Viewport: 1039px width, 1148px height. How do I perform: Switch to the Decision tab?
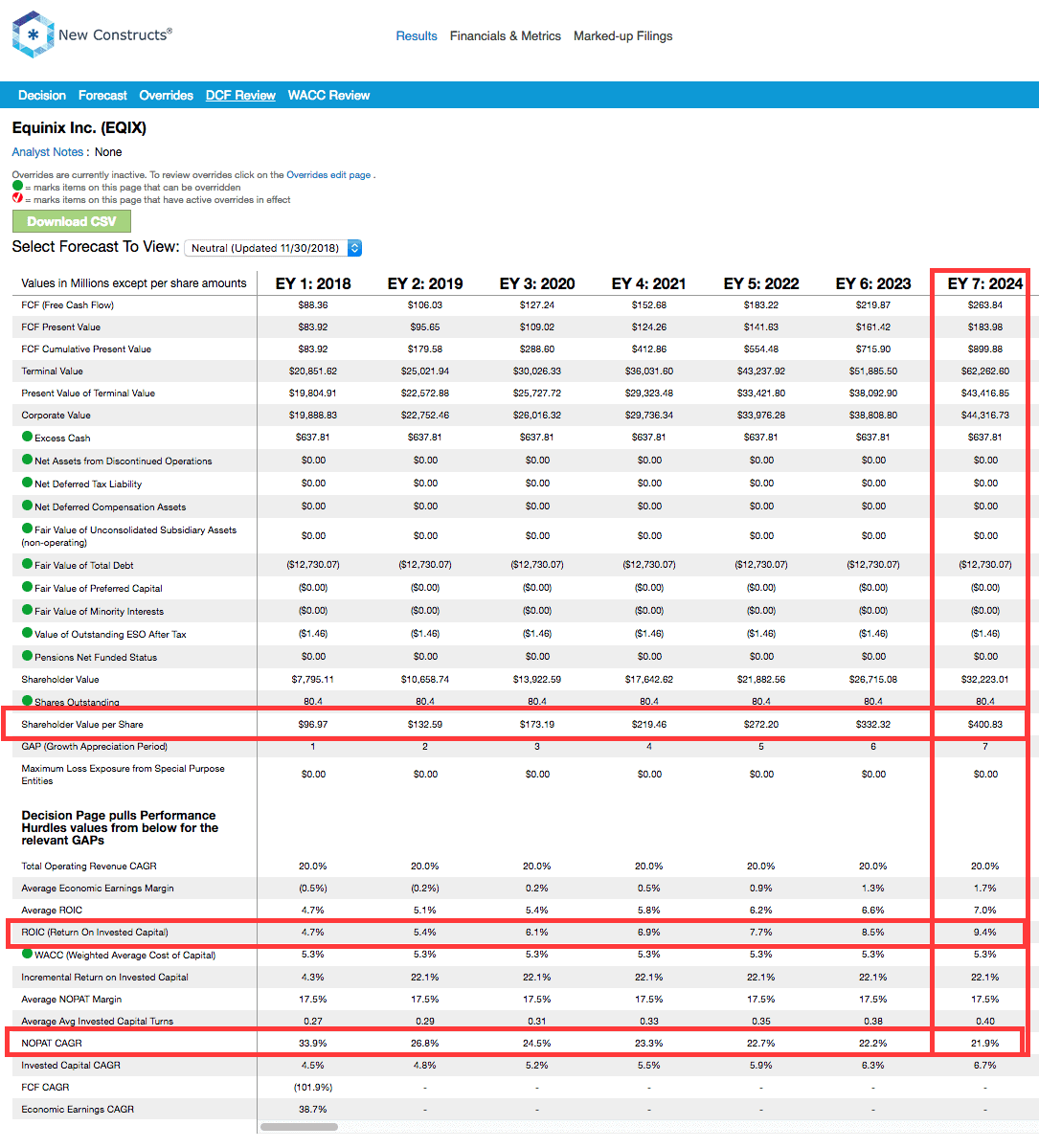point(42,95)
